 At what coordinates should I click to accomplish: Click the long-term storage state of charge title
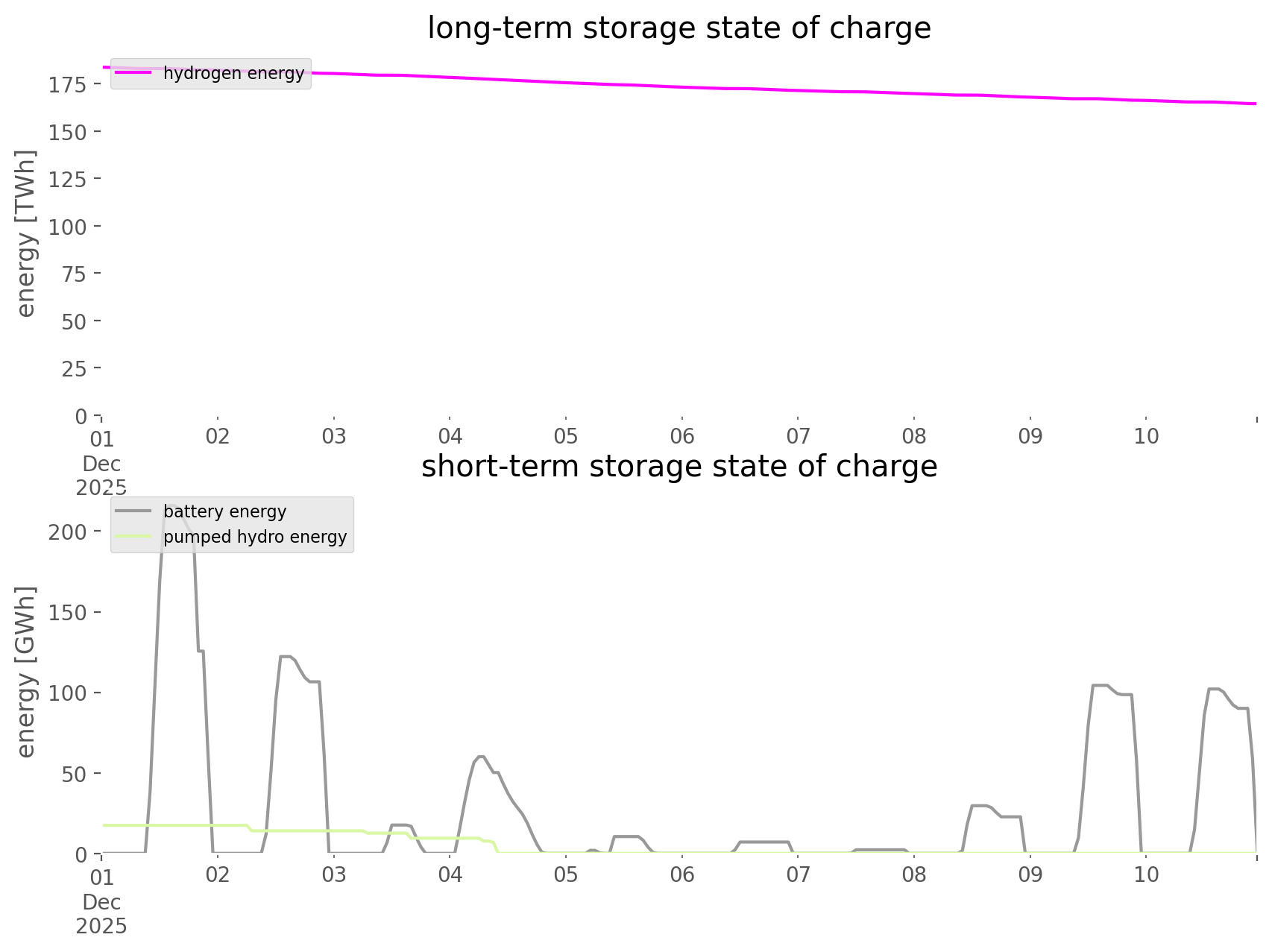point(678,28)
